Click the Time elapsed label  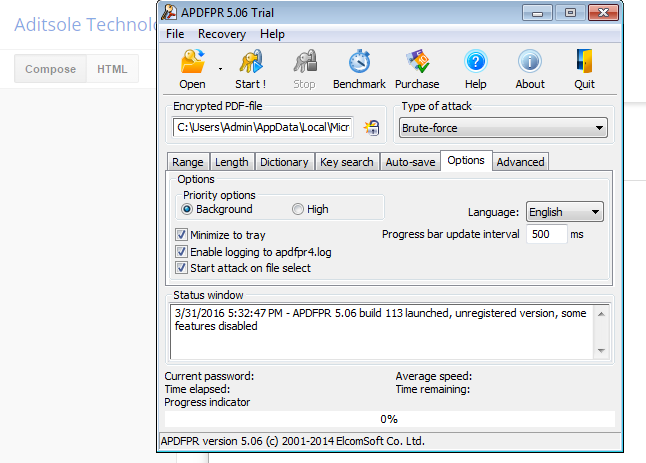tap(197, 389)
